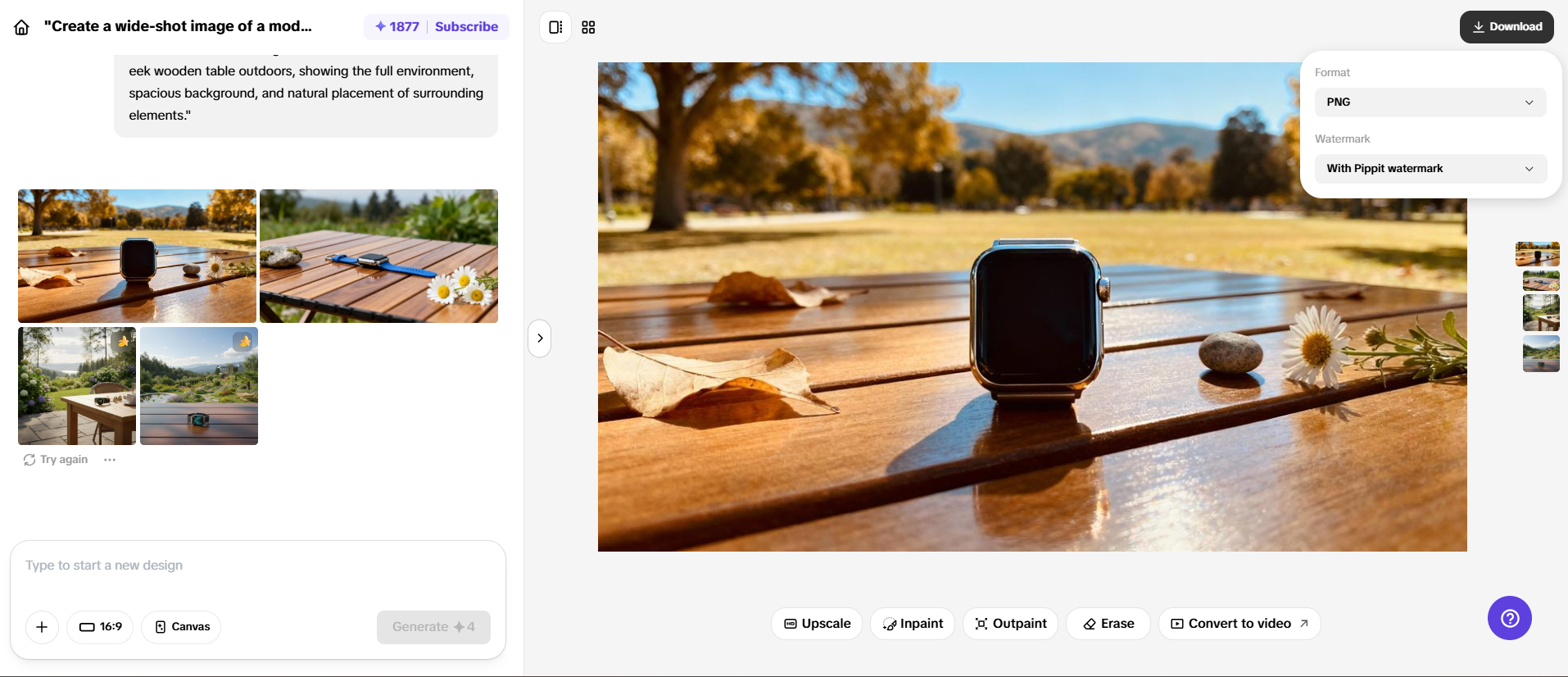
Task: Select the Outpaint tool
Action: coord(1011,624)
